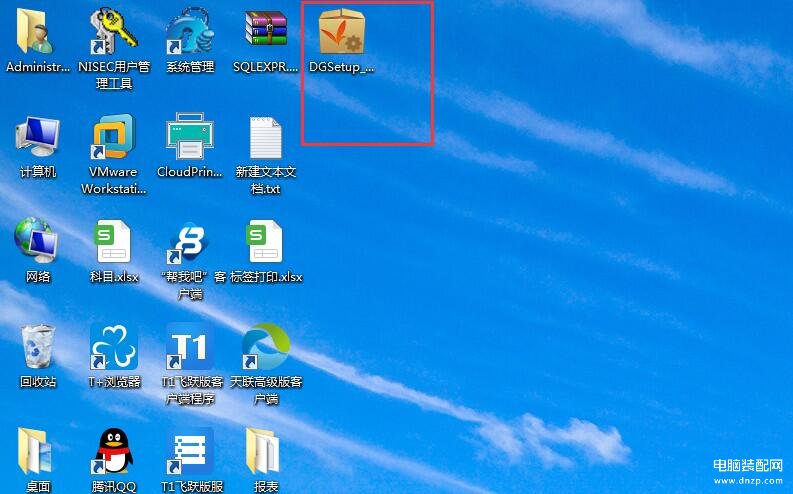The height and width of the screenshot is (494, 793).
Task: Select the VMware Workstation shortcut icon
Action: tap(114, 137)
